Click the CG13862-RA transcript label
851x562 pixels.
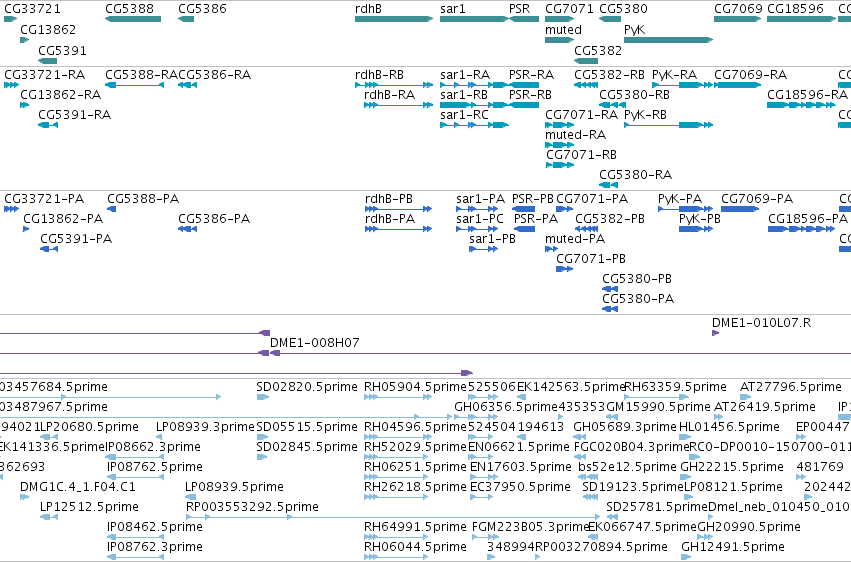coord(61,94)
